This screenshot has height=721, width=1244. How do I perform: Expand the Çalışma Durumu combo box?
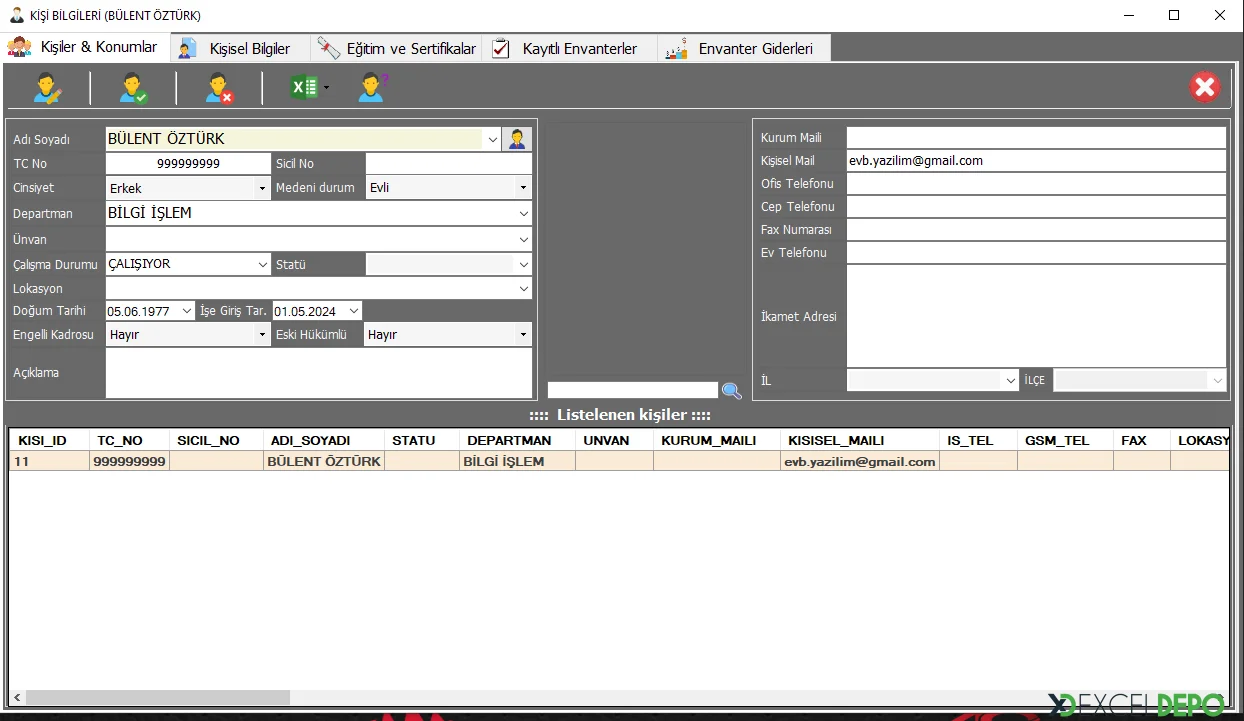click(262, 265)
